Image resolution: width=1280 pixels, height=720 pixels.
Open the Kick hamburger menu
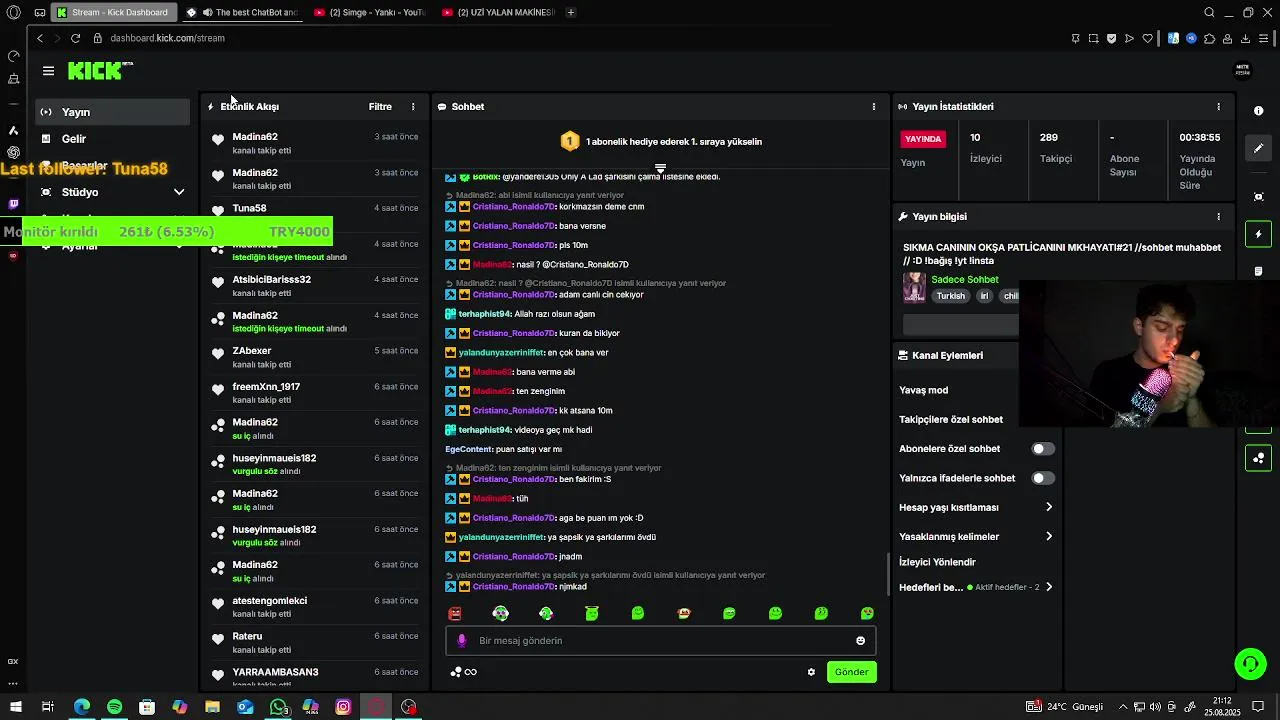[48, 71]
